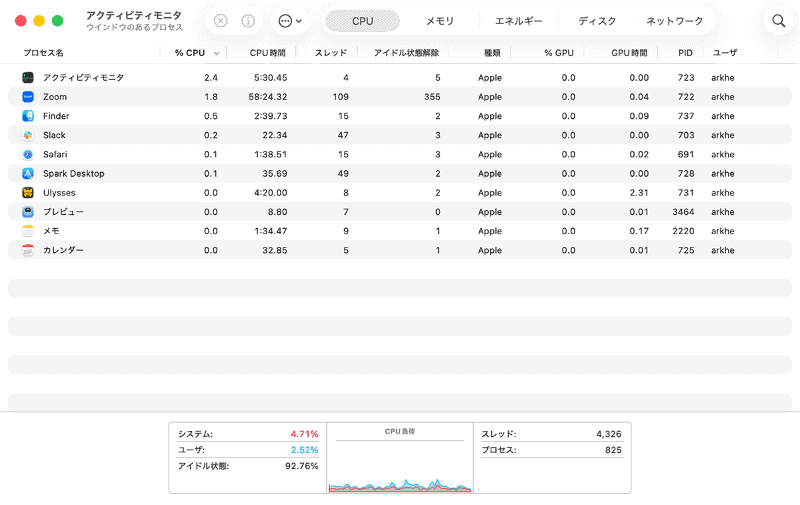Click the アクティビティモニタ app icon in the list
The height and width of the screenshot is (505, 800).
28,78
